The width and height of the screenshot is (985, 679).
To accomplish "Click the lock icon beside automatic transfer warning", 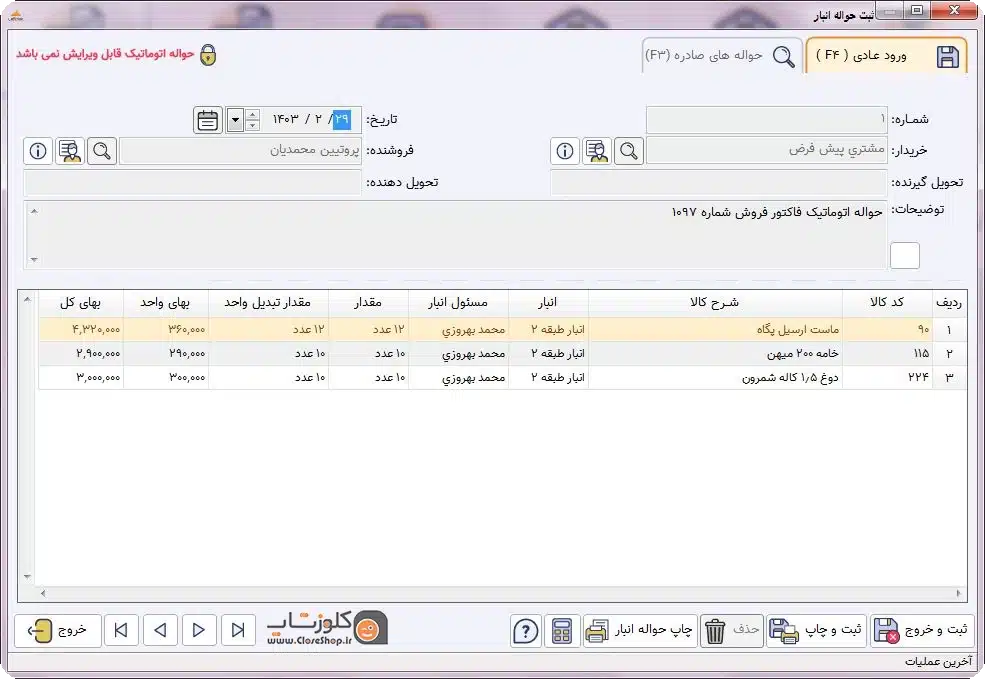I will 208,55.
